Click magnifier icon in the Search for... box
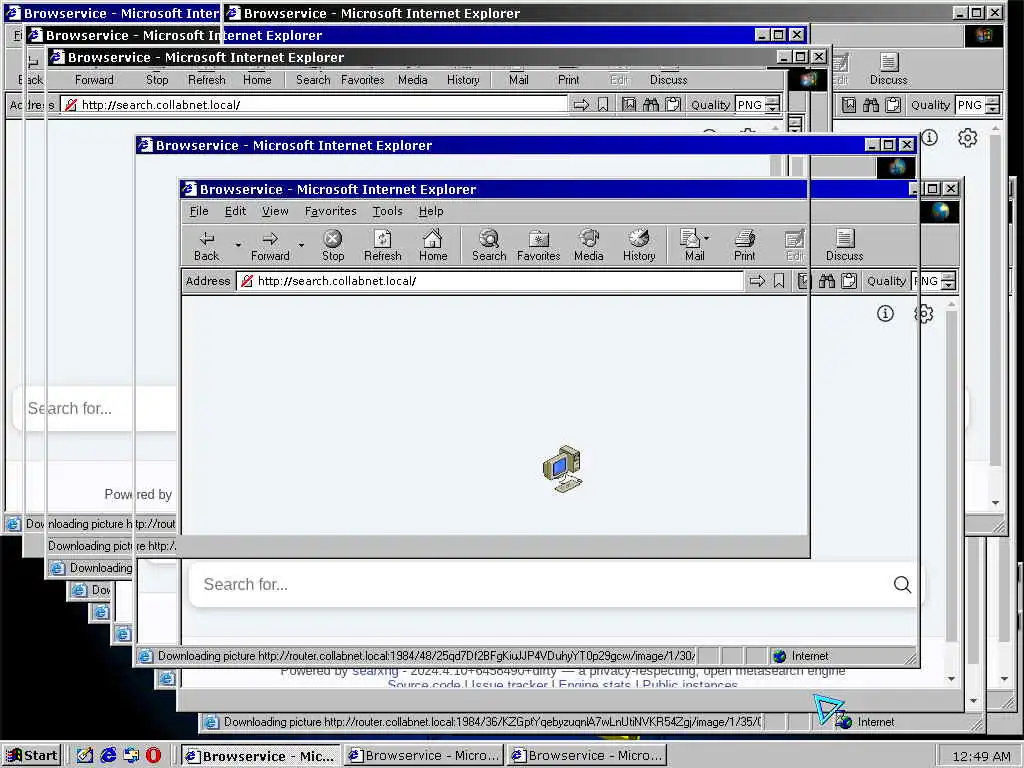Viewport: 1024px width, 768px height. pos(902,584)
